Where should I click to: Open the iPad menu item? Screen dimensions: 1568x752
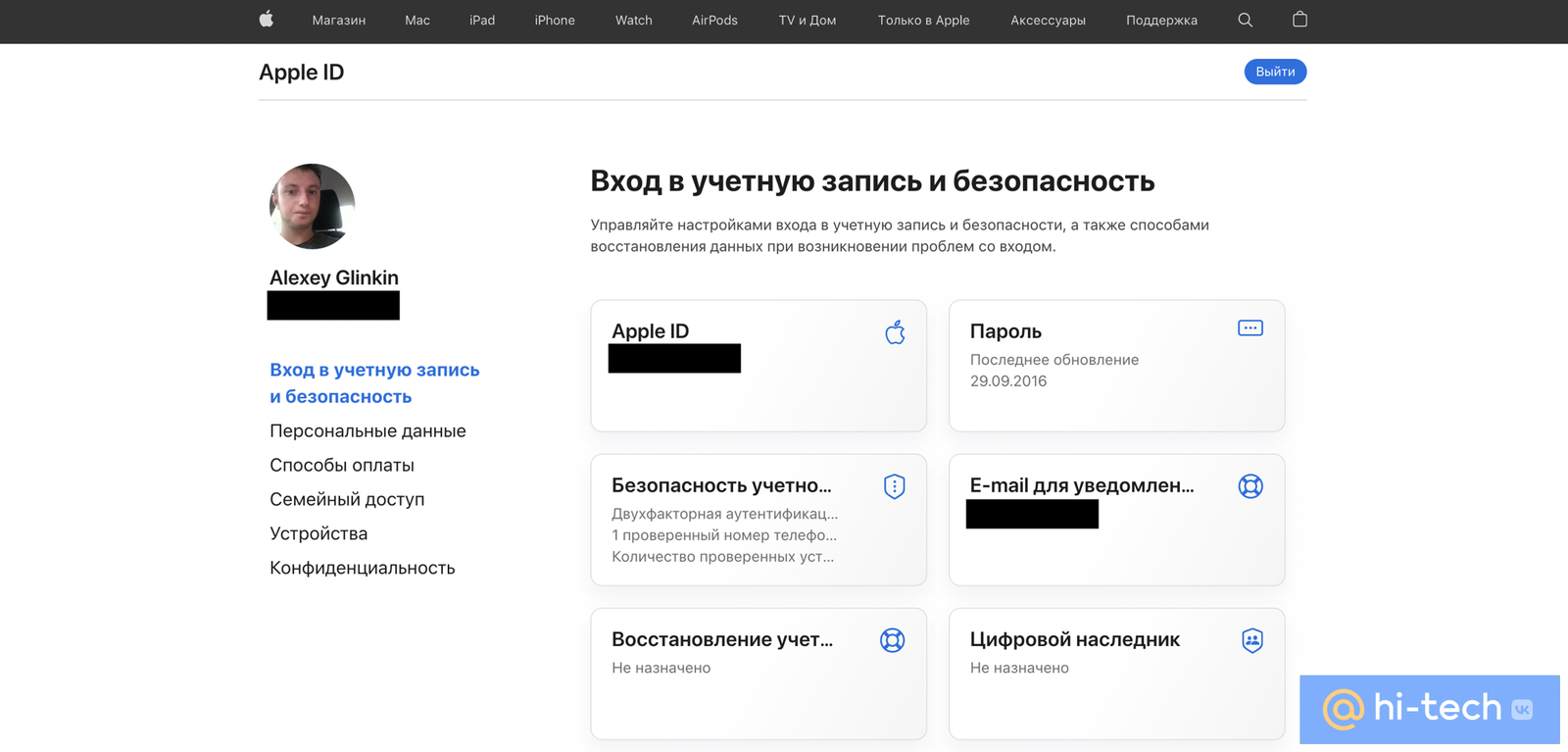tap(482, 21)
